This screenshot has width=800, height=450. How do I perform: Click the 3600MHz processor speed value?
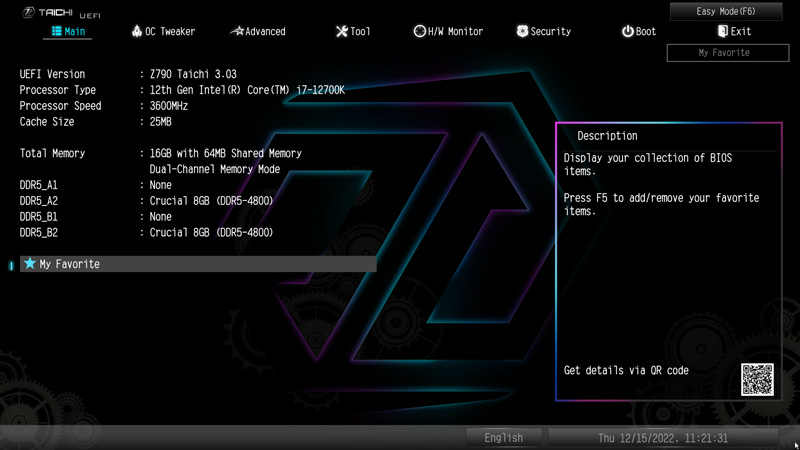coord(168,106)
